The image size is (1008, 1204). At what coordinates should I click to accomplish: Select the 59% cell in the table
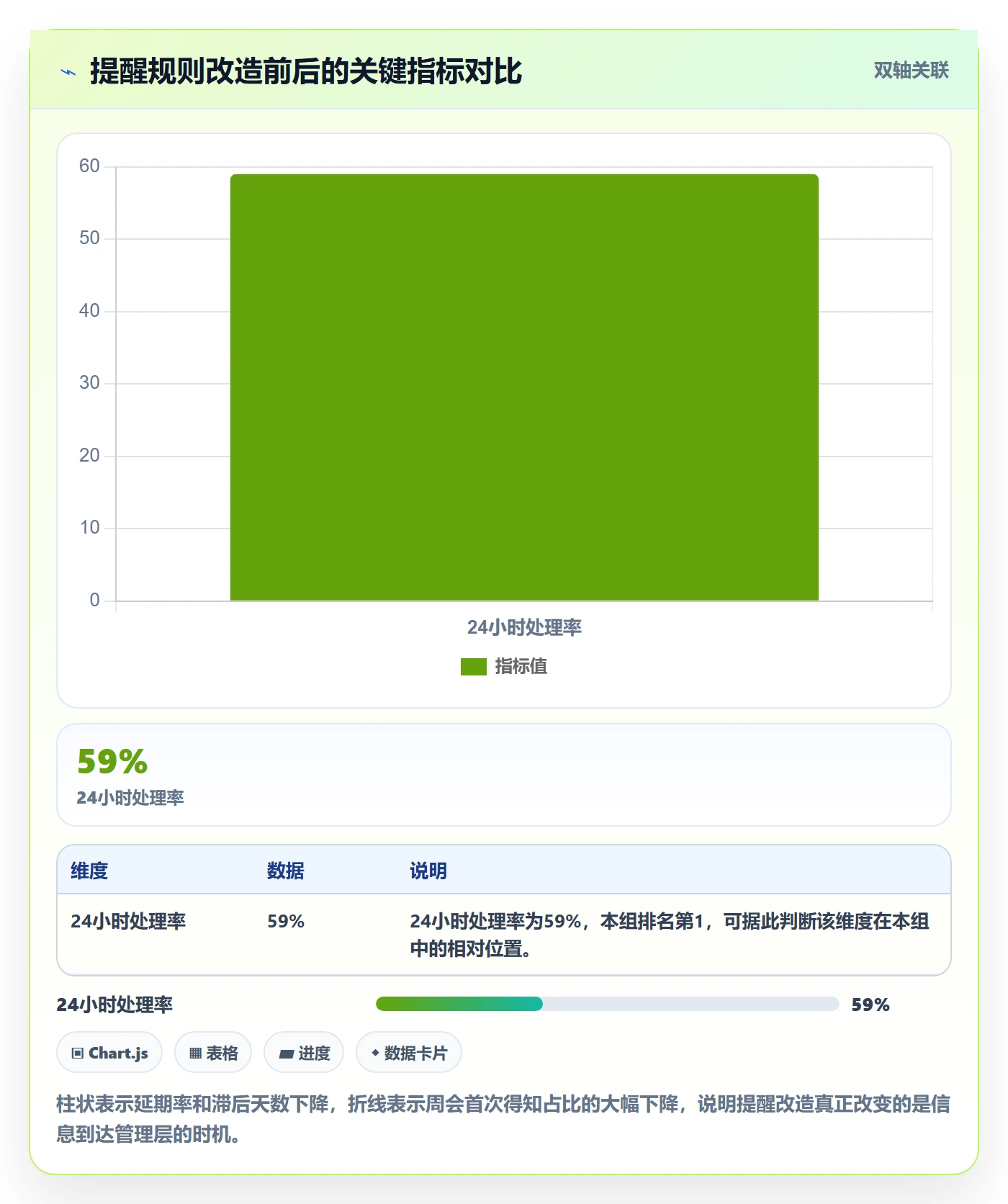pyautogui.click(x=286, y=921)
